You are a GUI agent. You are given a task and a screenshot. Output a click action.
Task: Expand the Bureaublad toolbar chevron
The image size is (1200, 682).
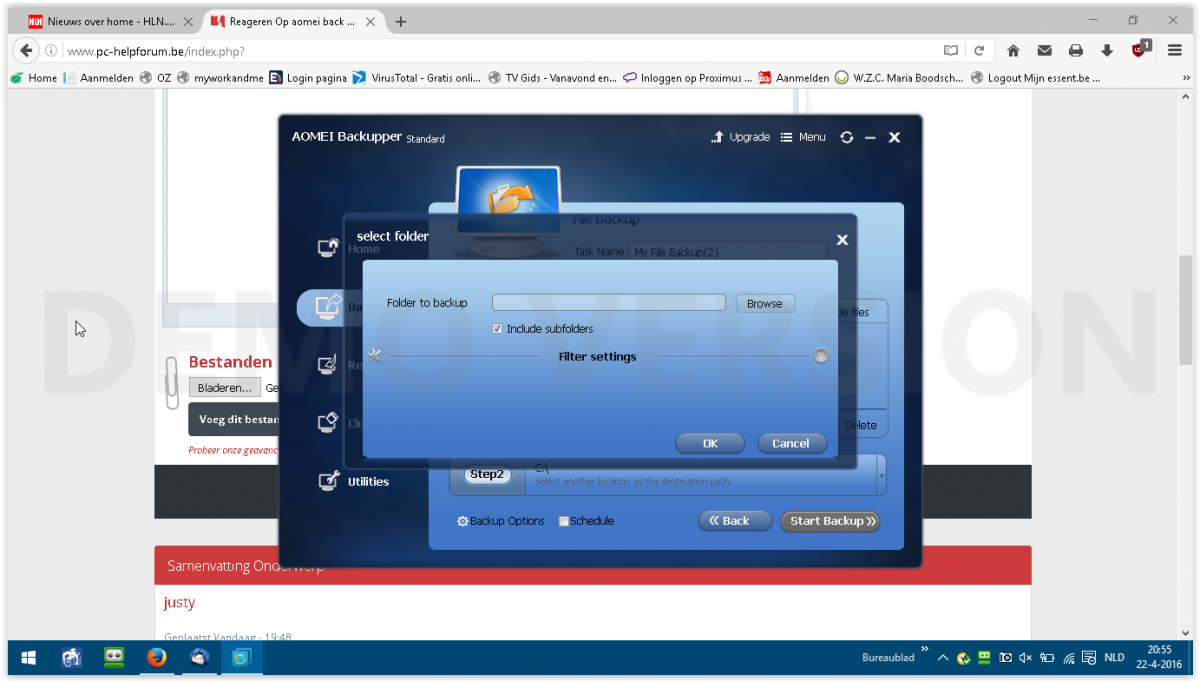pyautogui.click(x=924, y=650)
